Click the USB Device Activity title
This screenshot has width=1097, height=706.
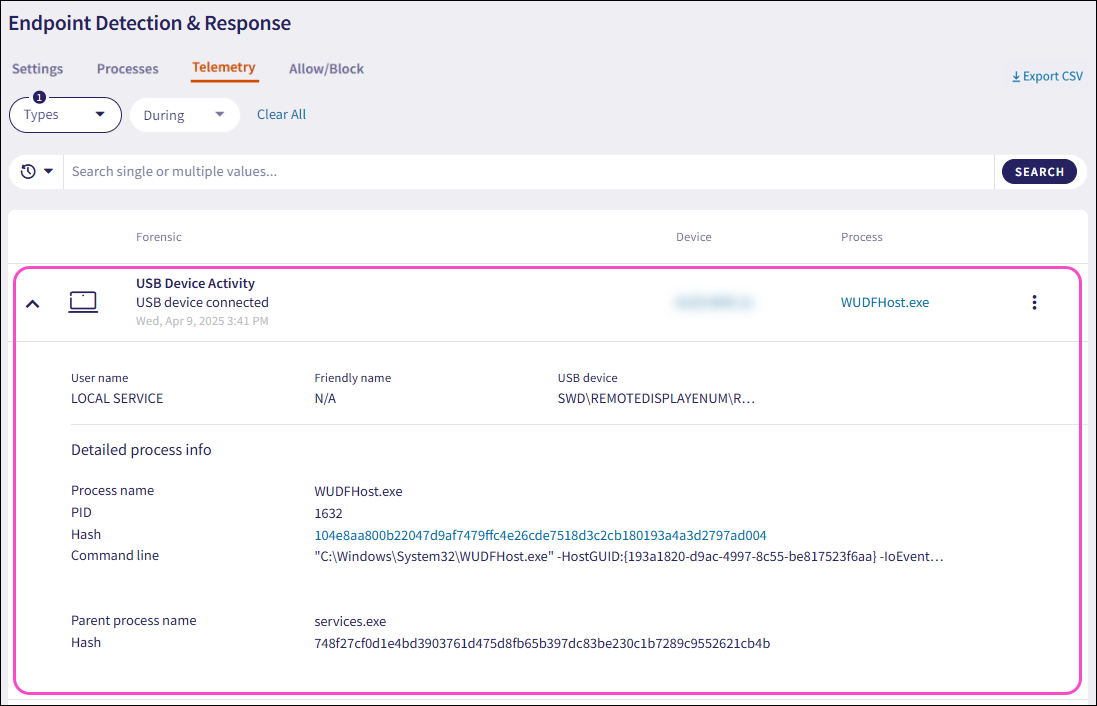(195, 283)
